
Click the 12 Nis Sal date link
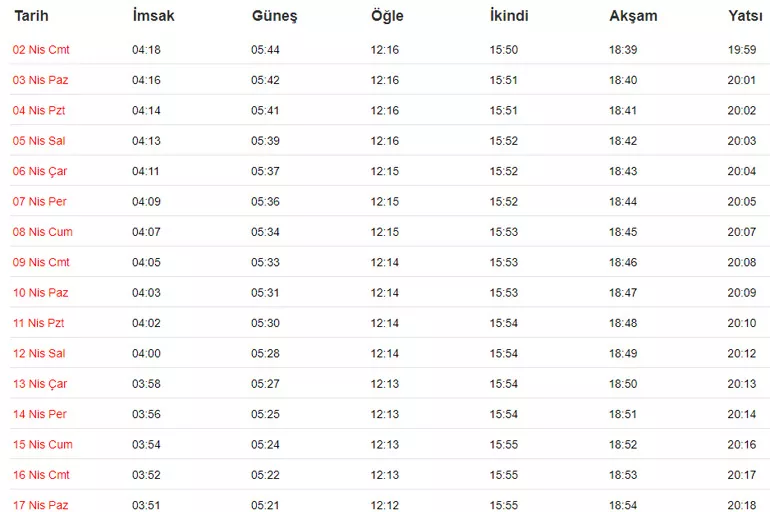[39, 354]
